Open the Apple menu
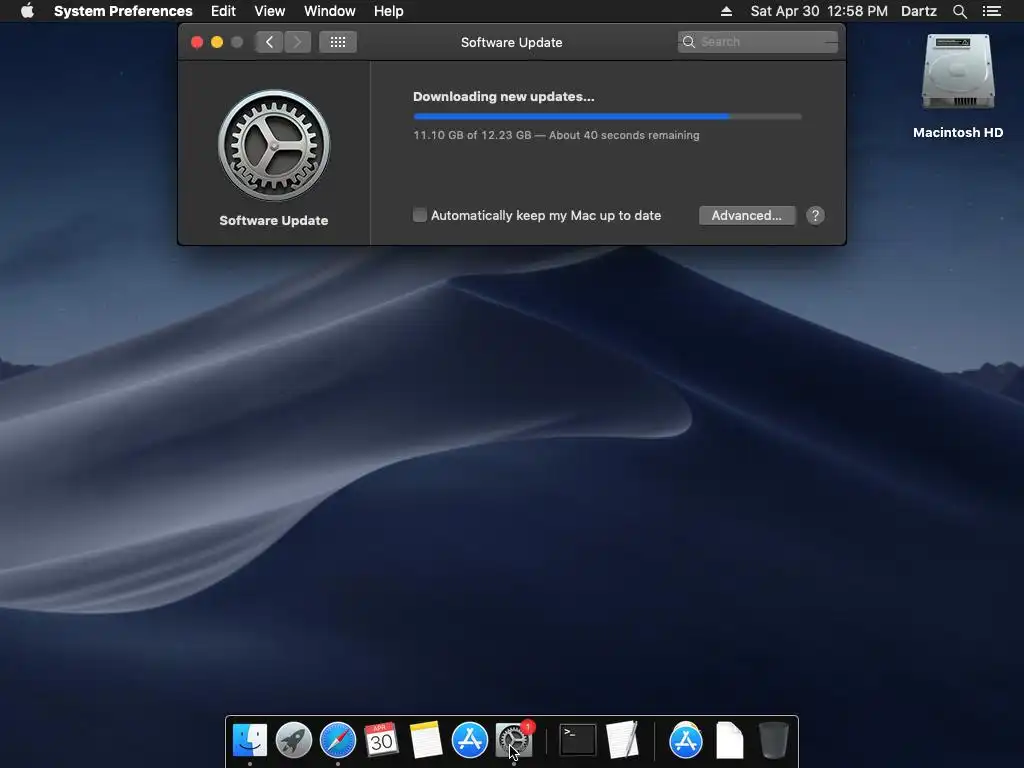 tap(27, 11)
